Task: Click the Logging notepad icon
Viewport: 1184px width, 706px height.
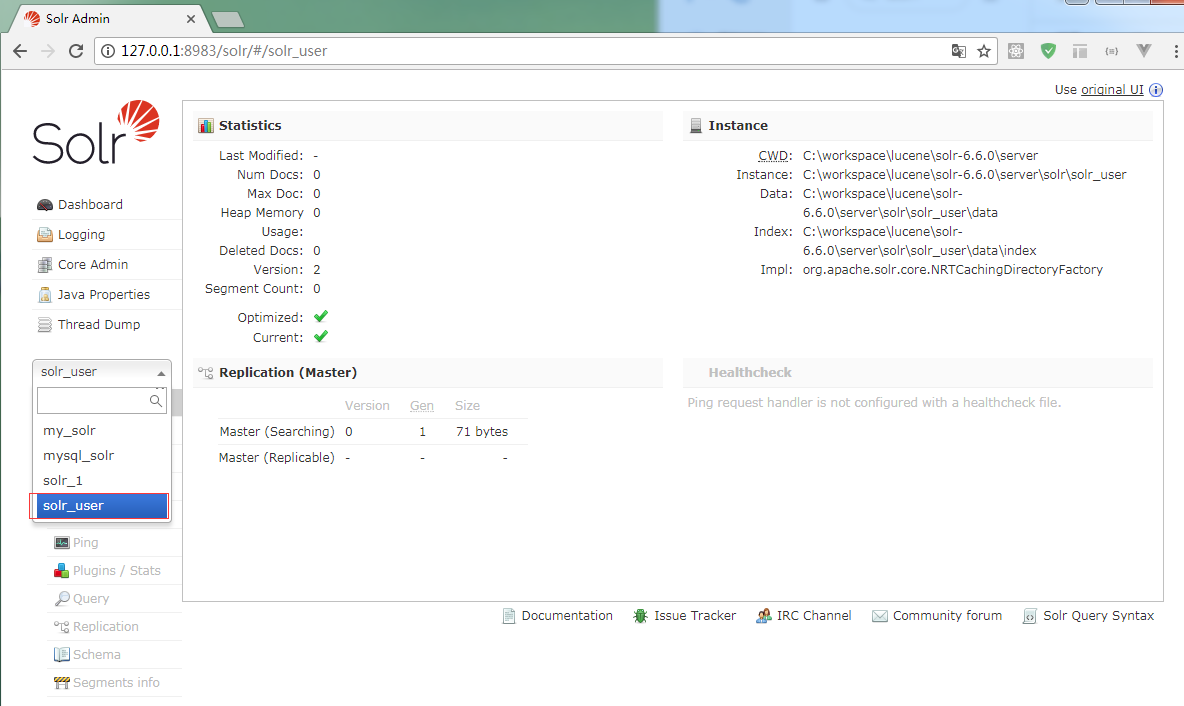Action: 45,235
